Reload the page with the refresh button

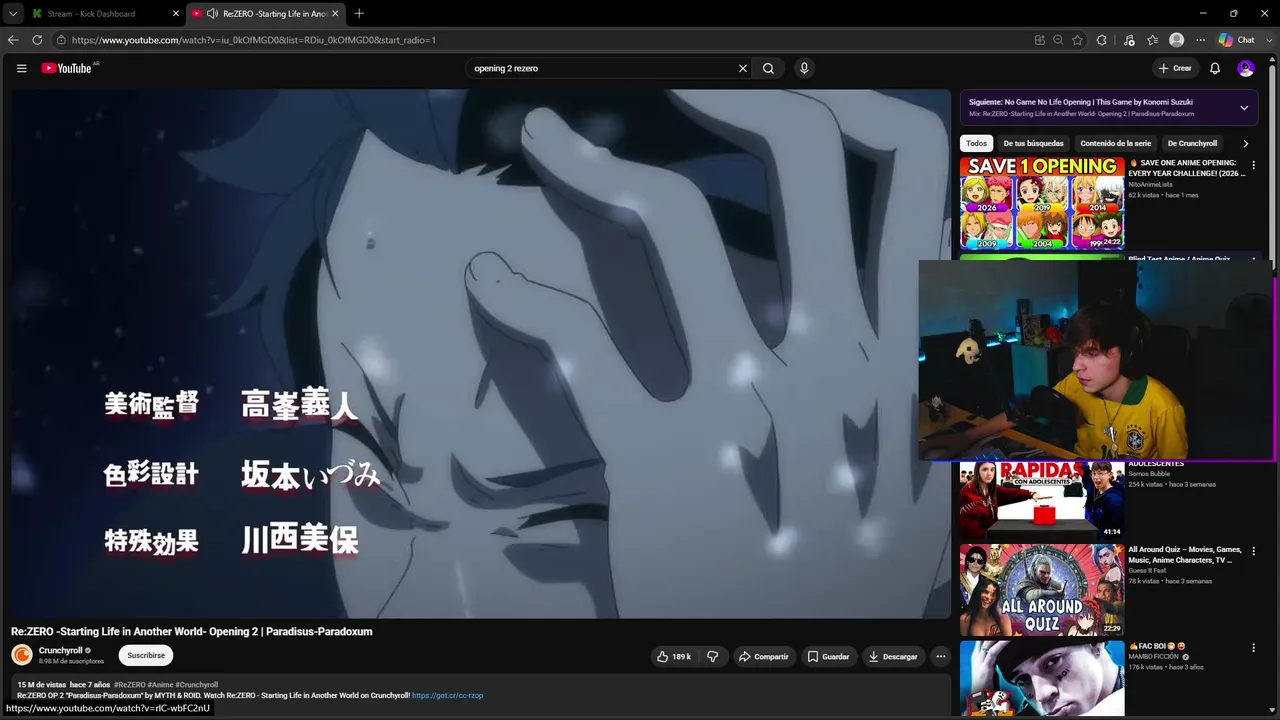(x=37, y=40)
